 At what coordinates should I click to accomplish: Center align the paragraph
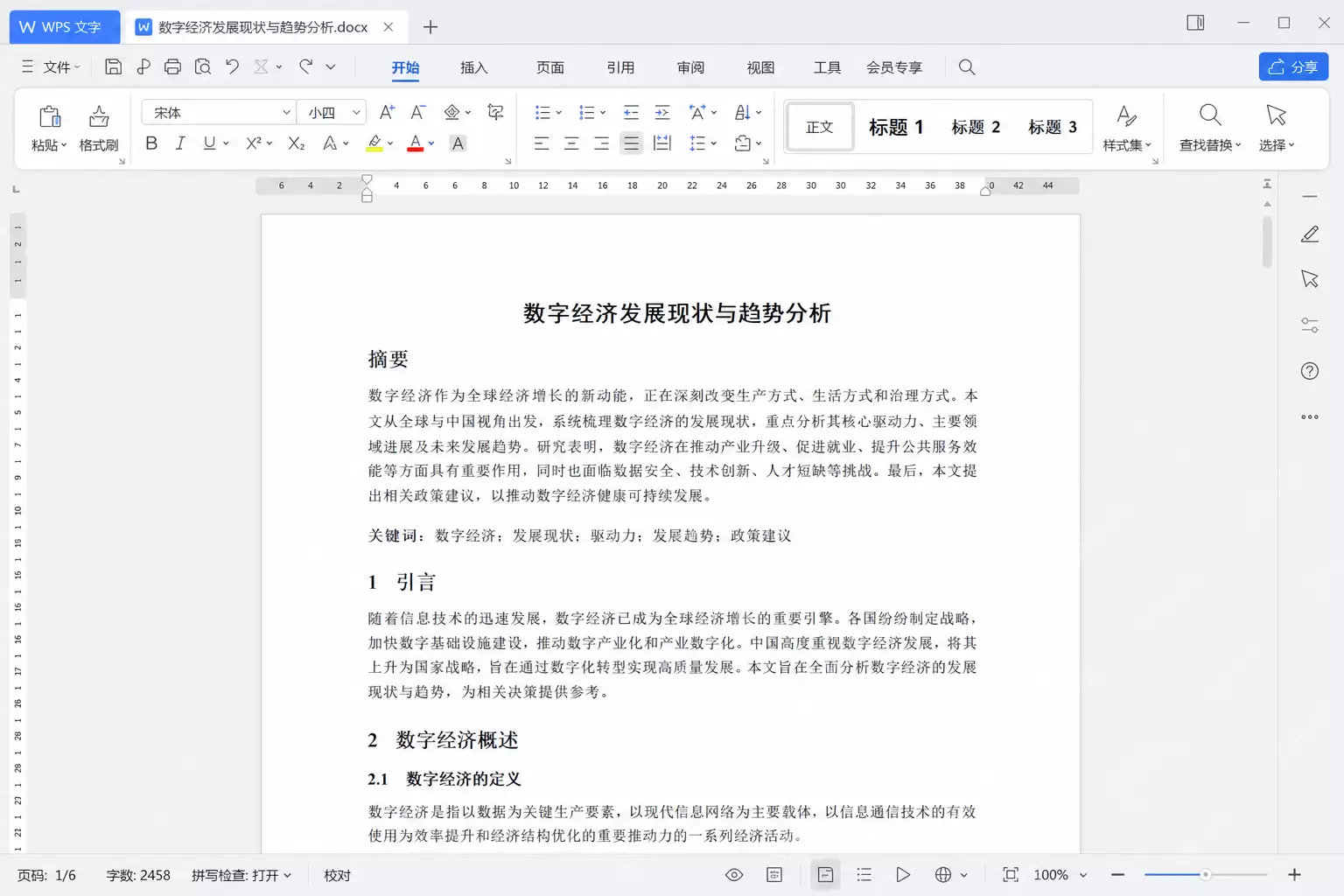click(571, 143)
